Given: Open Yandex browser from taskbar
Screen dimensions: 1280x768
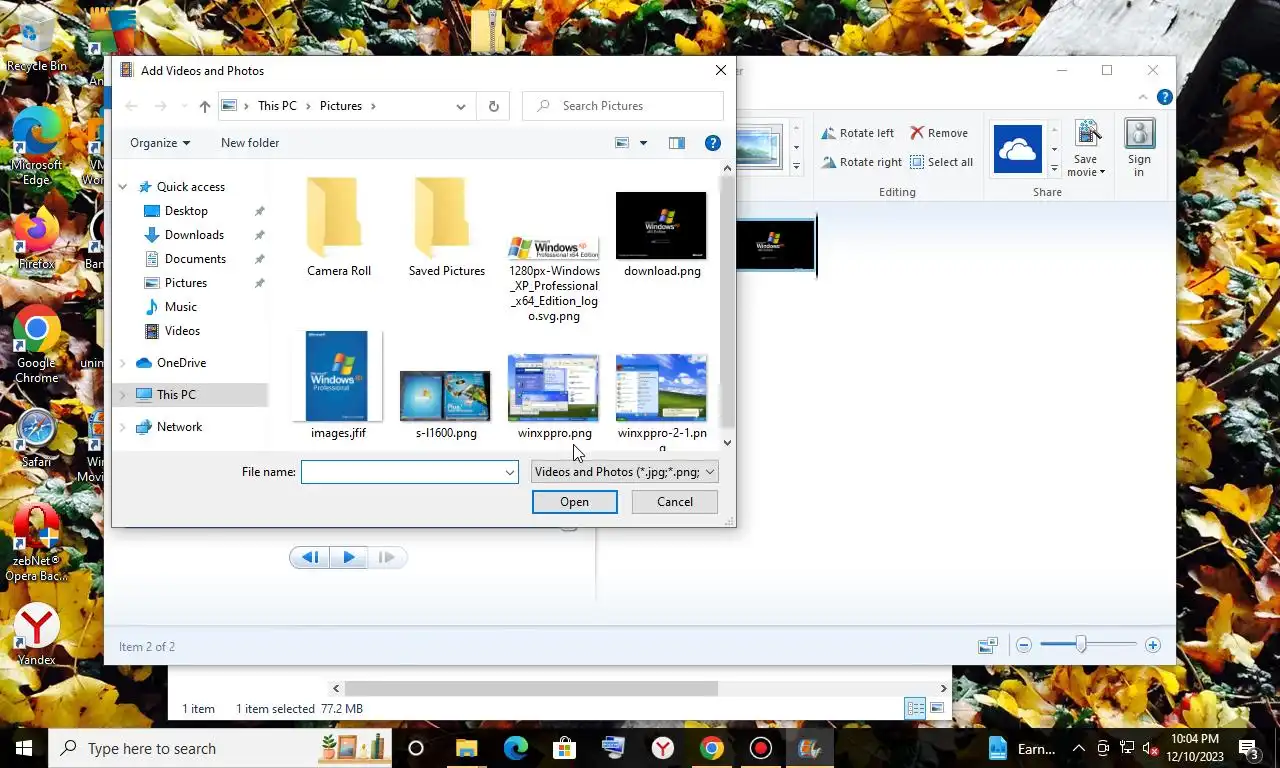Looking at the screenshot, I should pyautogui.click(x=663, y=748).
